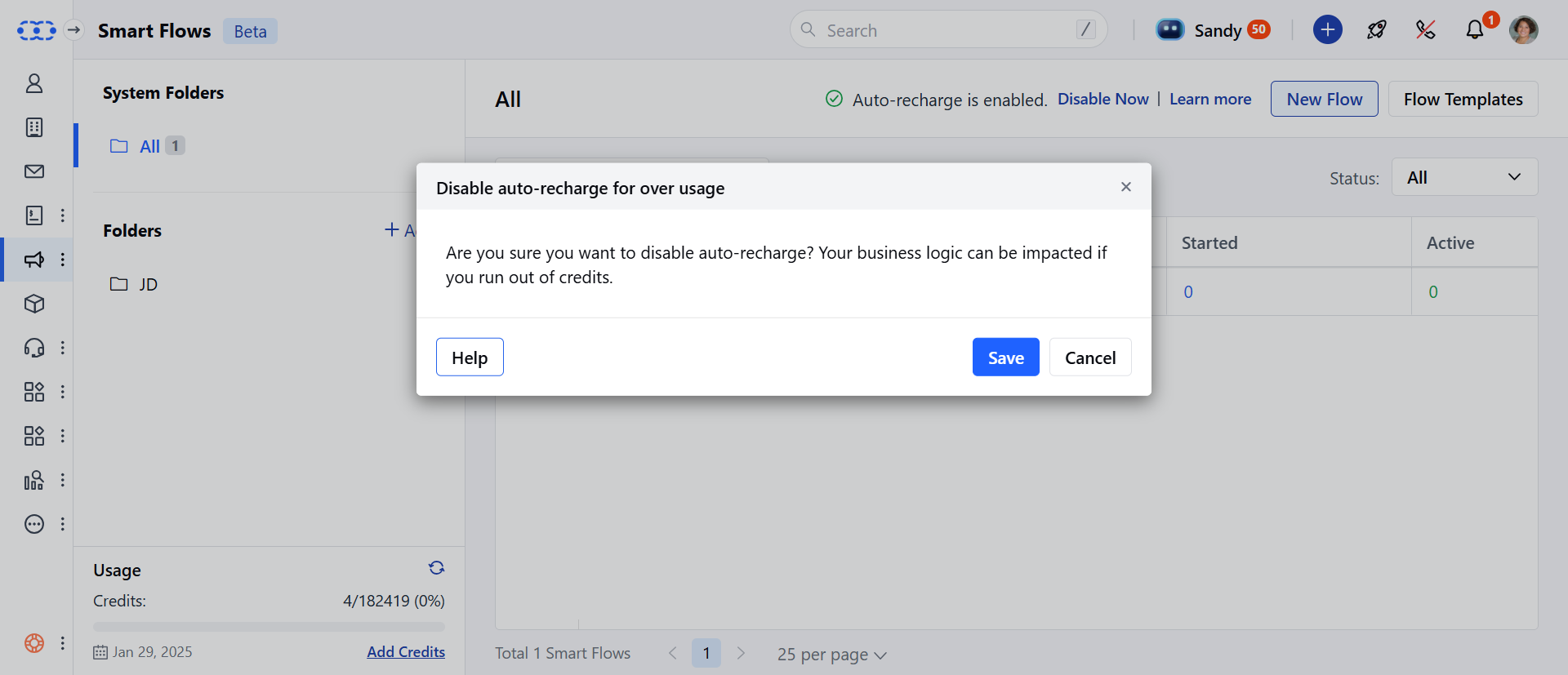The image size is (1568, 675).
Task: Open the 3D box sidebar icon
Action: 34,304
